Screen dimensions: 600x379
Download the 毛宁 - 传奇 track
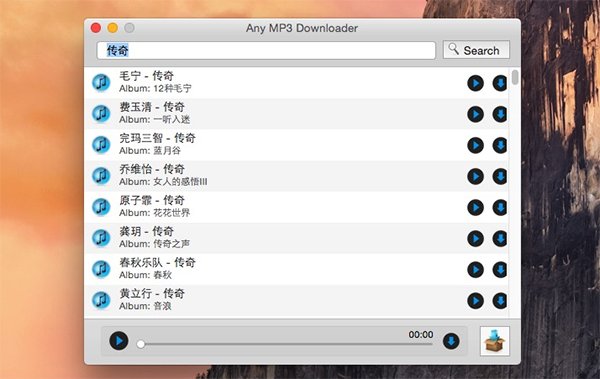point(500,83)
